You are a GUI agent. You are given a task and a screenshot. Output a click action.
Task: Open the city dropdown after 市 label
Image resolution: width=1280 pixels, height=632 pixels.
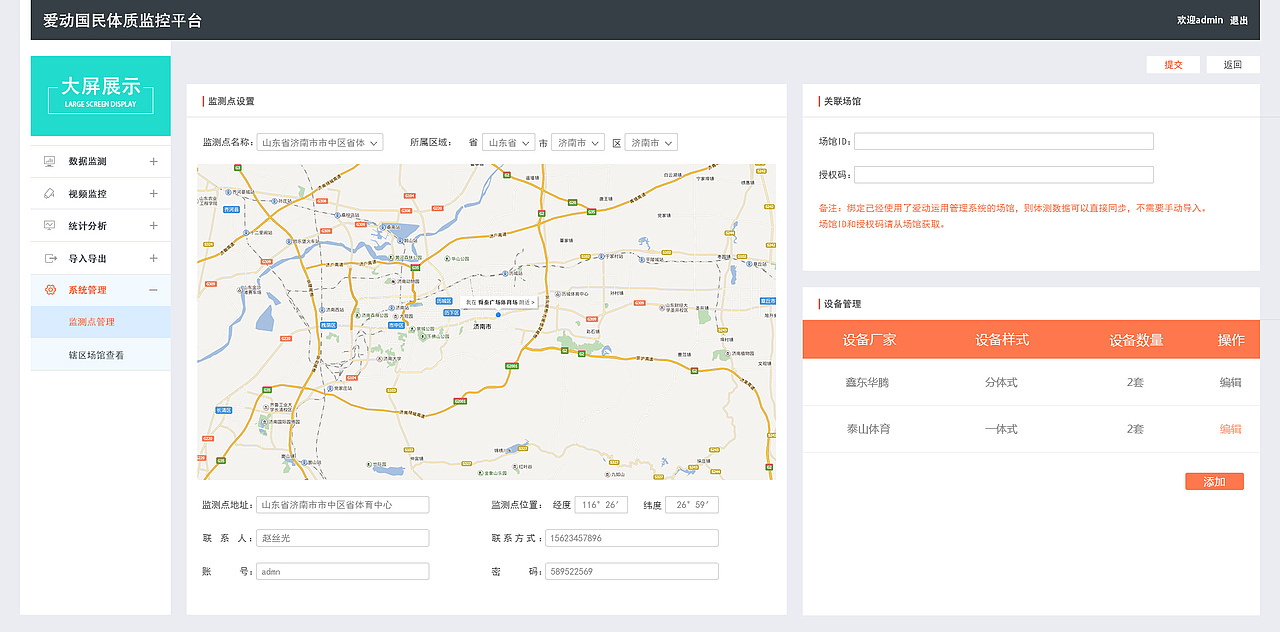(x=578, y=143)
